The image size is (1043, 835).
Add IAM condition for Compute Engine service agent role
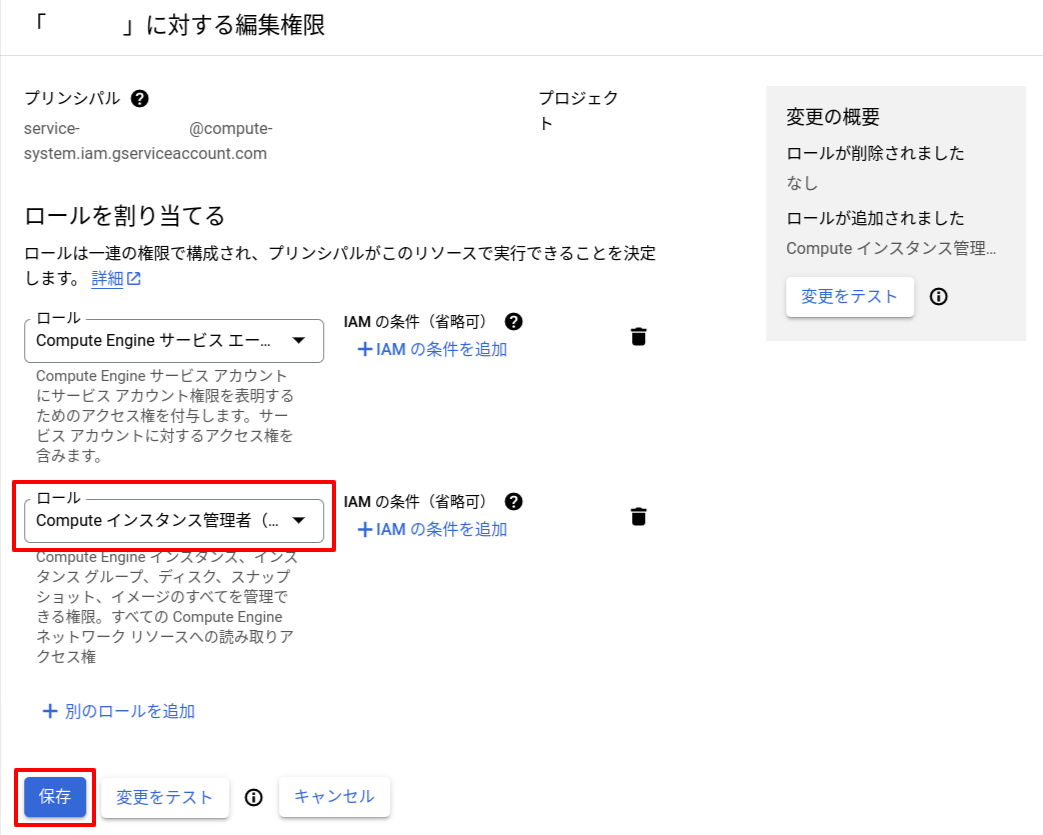tap(432, 349)
